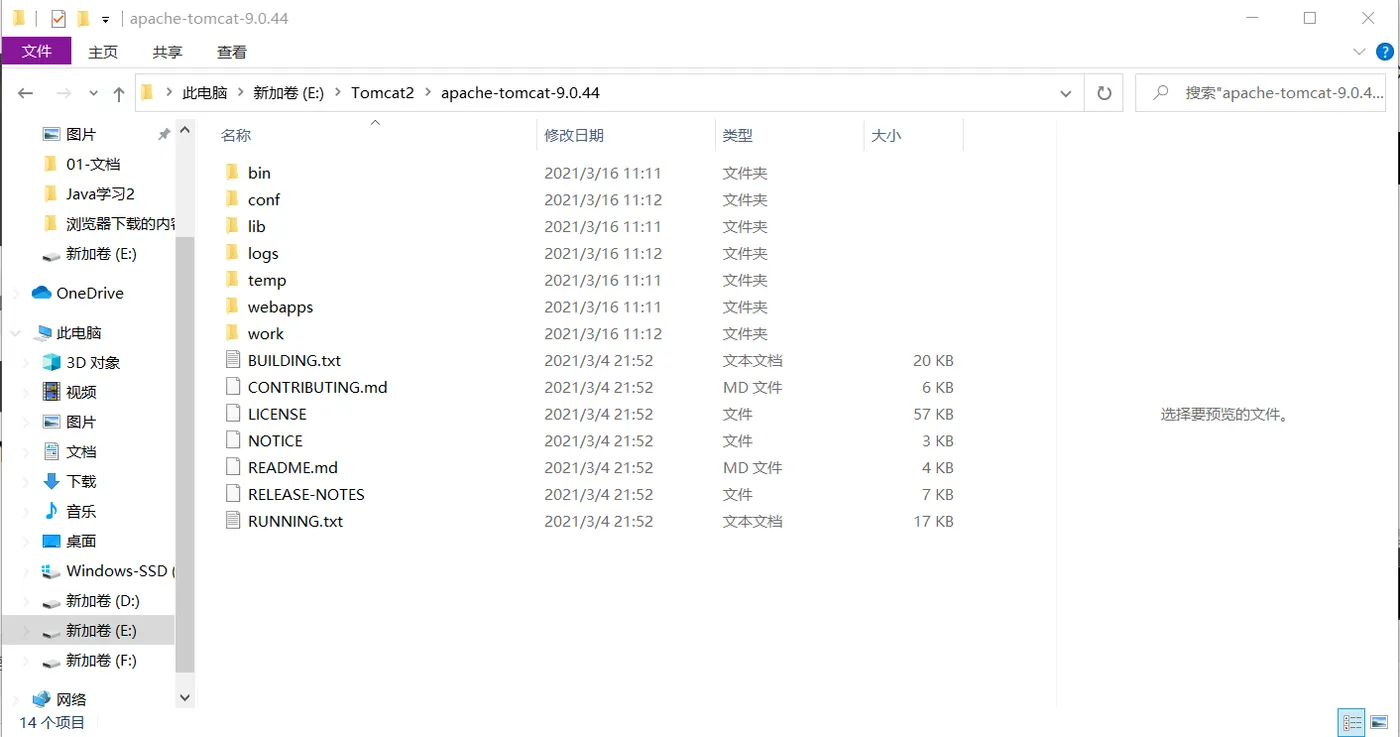Image resolution: width=1400 pixels, height=737 pixels.
Task: Click the New Folder quick access icon
Action: [83, 18]
